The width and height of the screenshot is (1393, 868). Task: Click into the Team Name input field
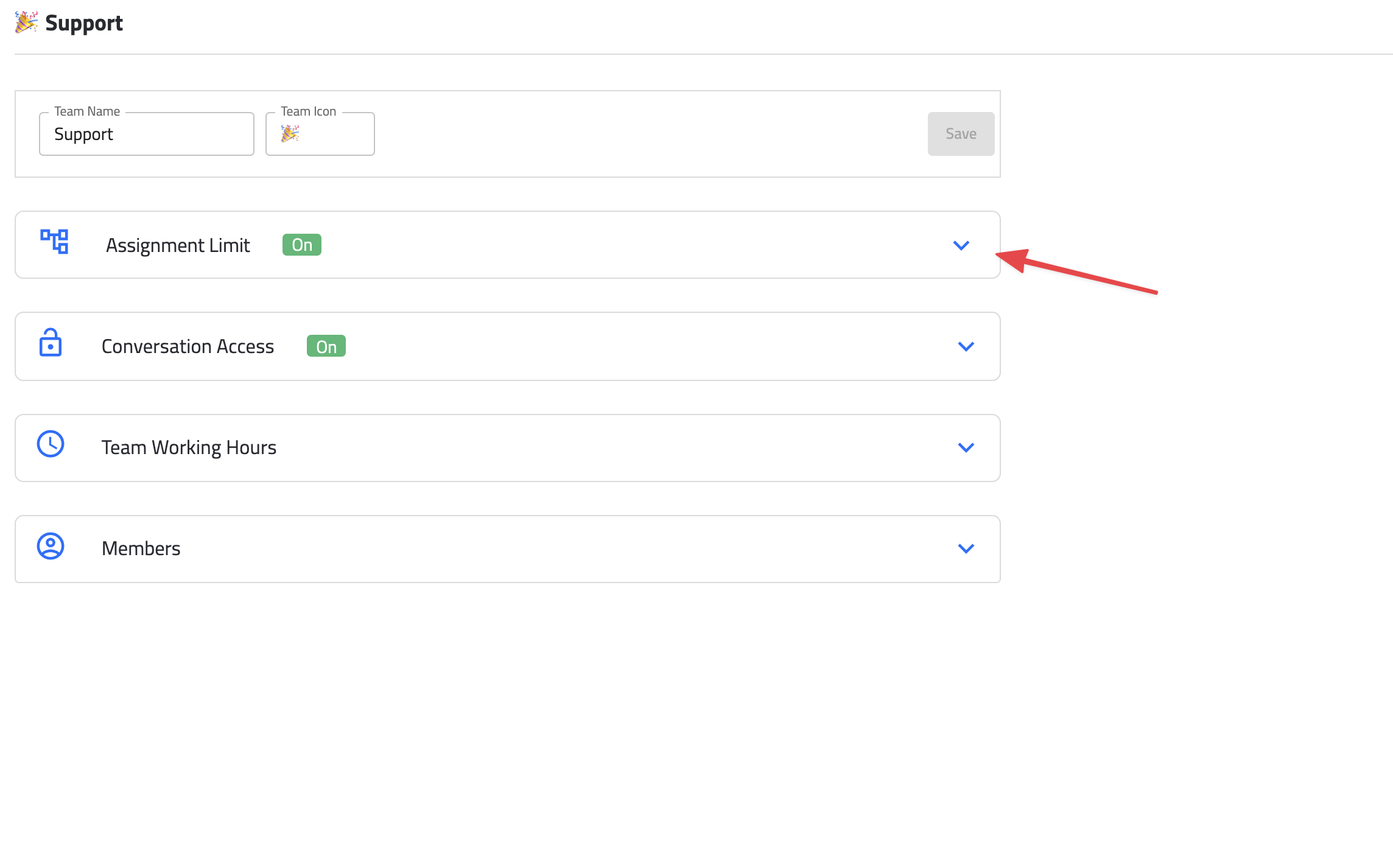coord(147,134)
